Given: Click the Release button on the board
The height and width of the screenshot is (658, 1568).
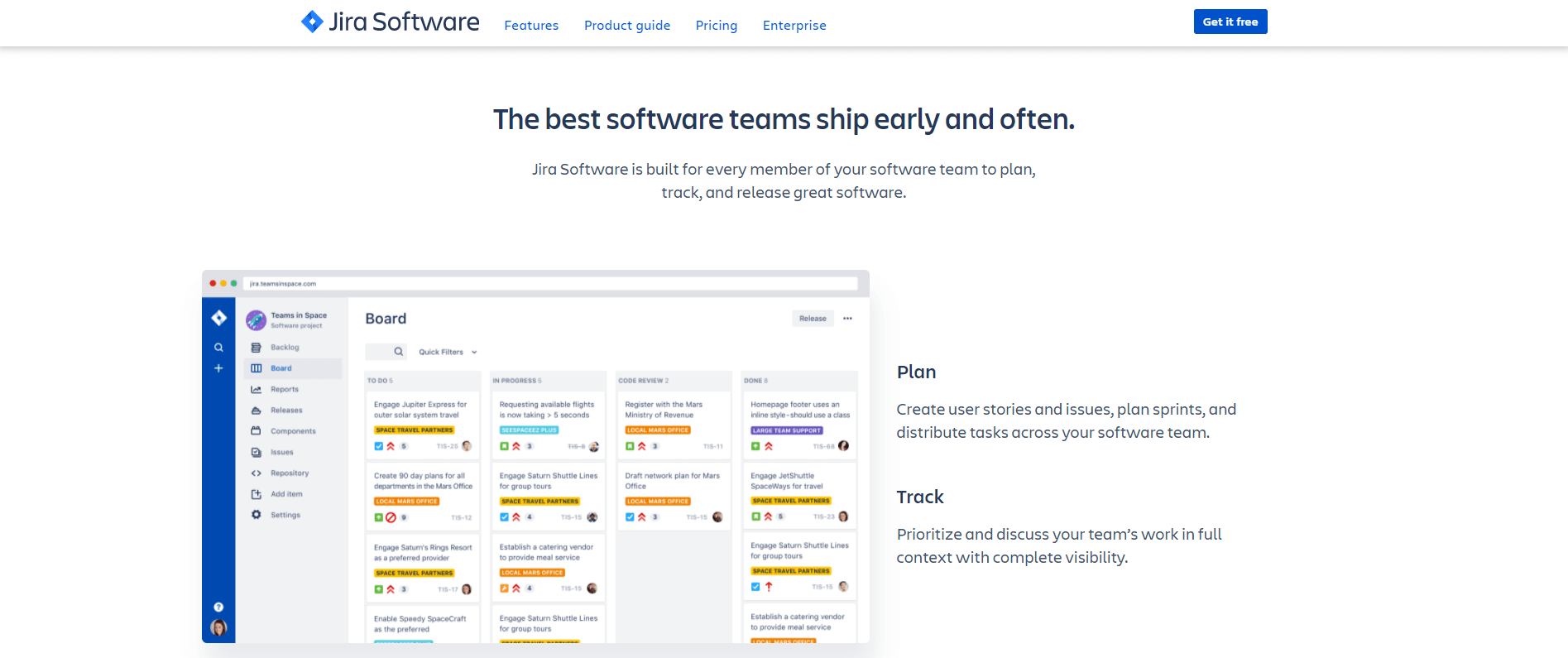Looking at the screenshot, I should pyautogui.click(x=813, y=319).
